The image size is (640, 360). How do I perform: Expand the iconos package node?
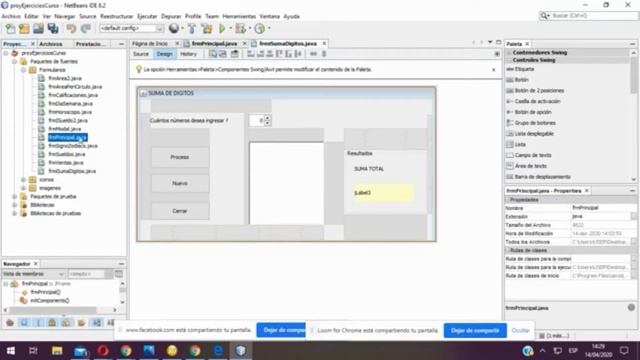(x=24, y=180)
